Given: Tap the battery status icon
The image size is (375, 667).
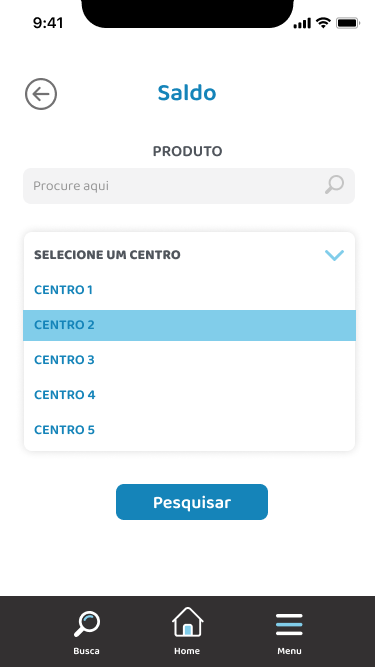Looking at the screenshot, I should [x=348, y=23].
